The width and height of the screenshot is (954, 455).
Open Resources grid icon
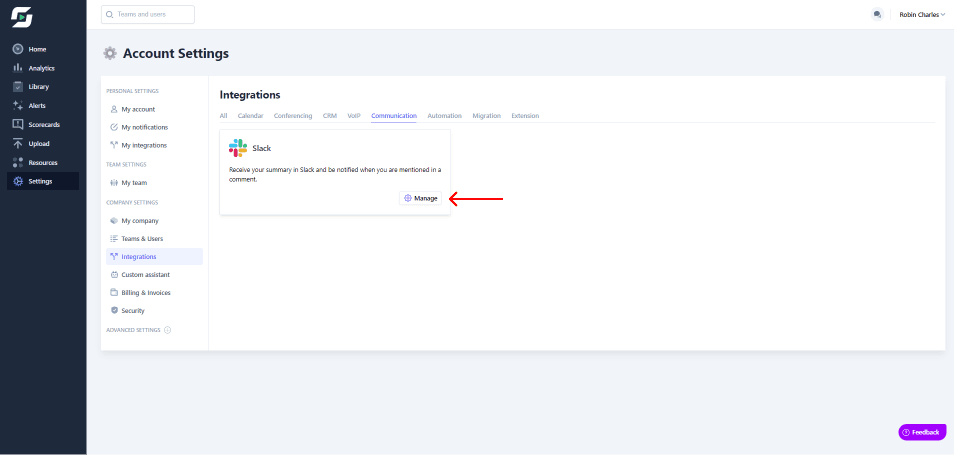point(18,162)
